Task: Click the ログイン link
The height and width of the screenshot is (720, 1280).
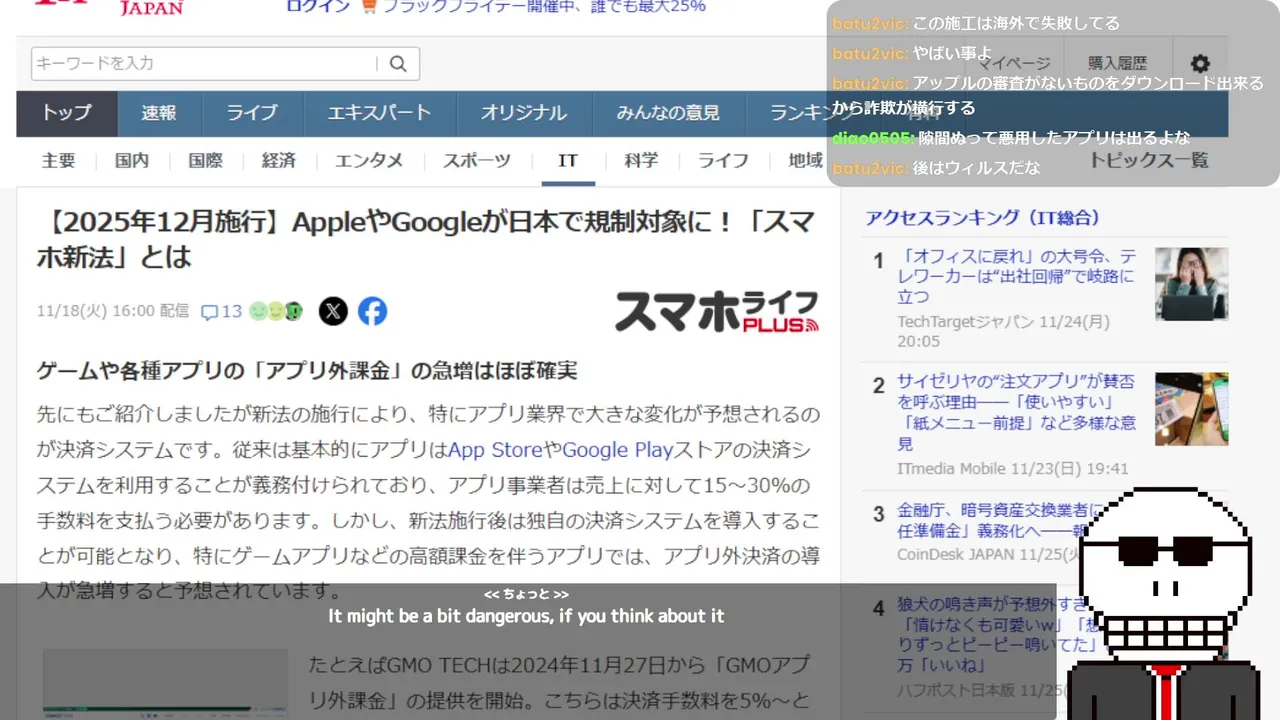Action: coord(318,6)
